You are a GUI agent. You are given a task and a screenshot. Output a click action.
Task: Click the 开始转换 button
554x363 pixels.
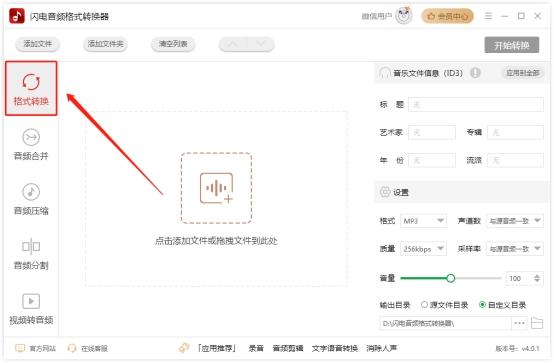512,45
